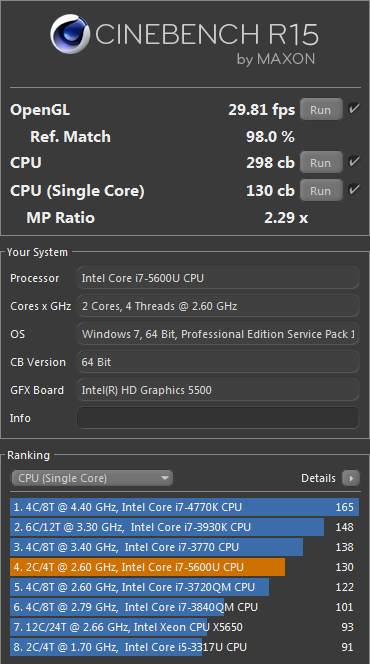Click the Cinebench sphere logo icon
This screenshot has height=664, width=370.
click(70, 34)
